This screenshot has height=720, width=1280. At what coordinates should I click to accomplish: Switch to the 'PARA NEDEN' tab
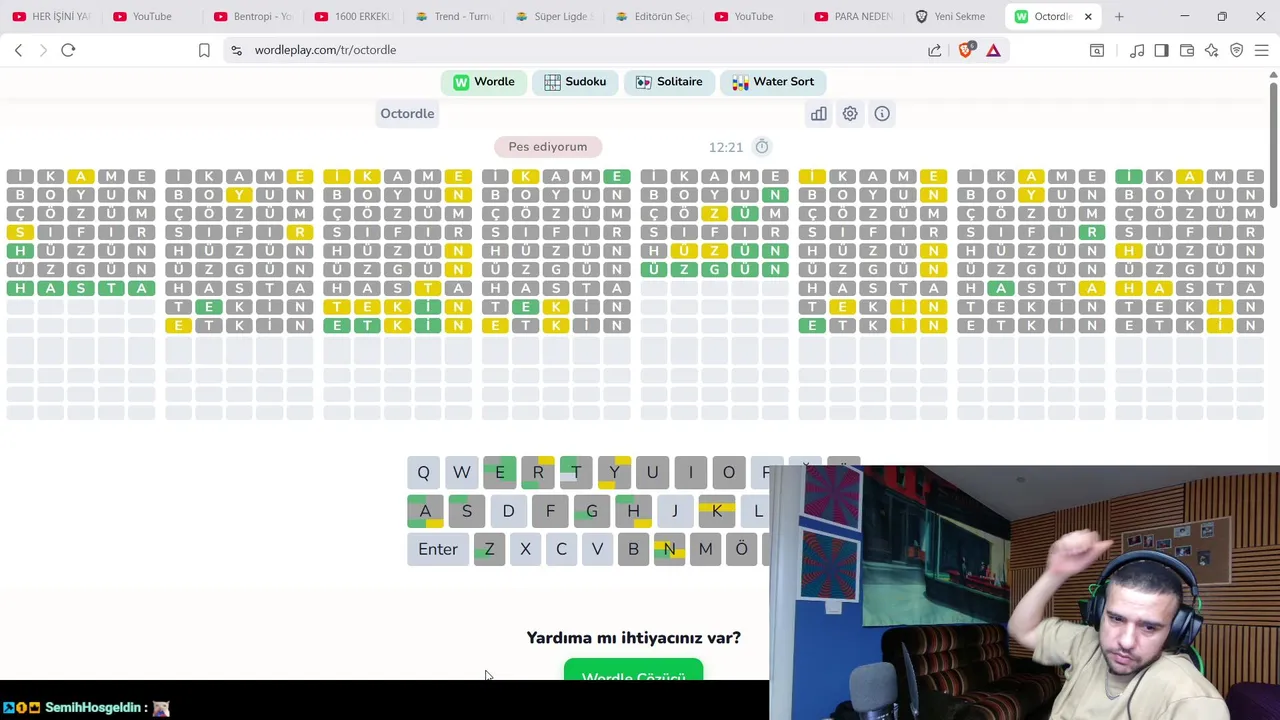(x=852, y=16)
